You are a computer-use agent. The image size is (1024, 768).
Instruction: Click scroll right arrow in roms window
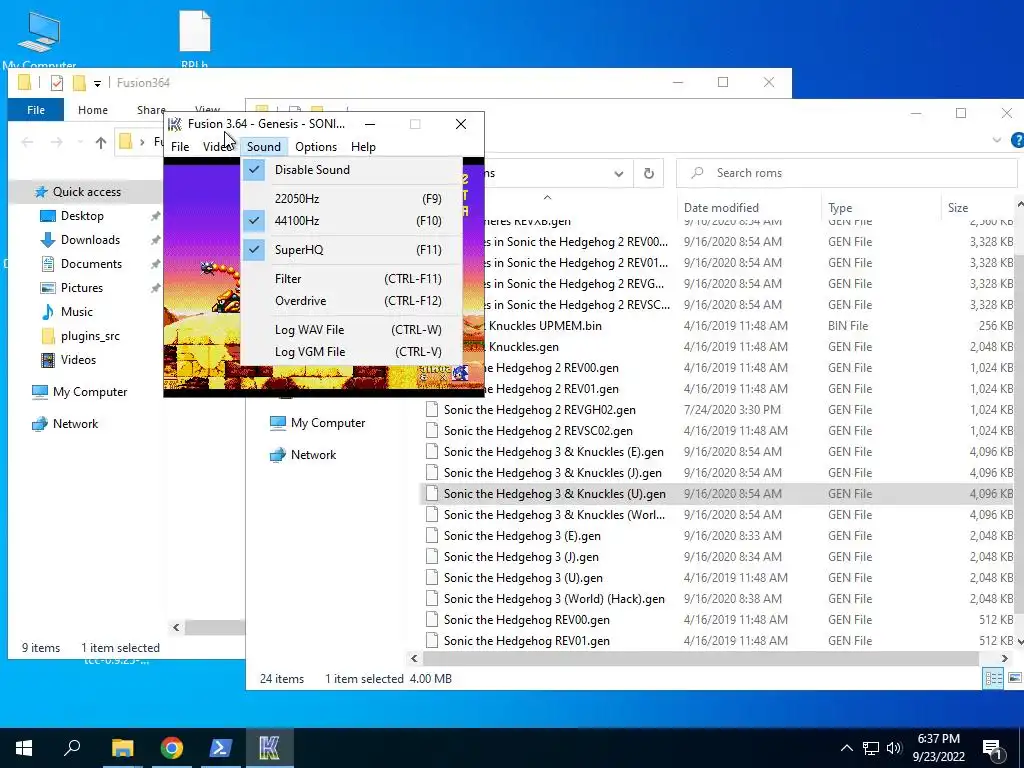[1004, 658]
